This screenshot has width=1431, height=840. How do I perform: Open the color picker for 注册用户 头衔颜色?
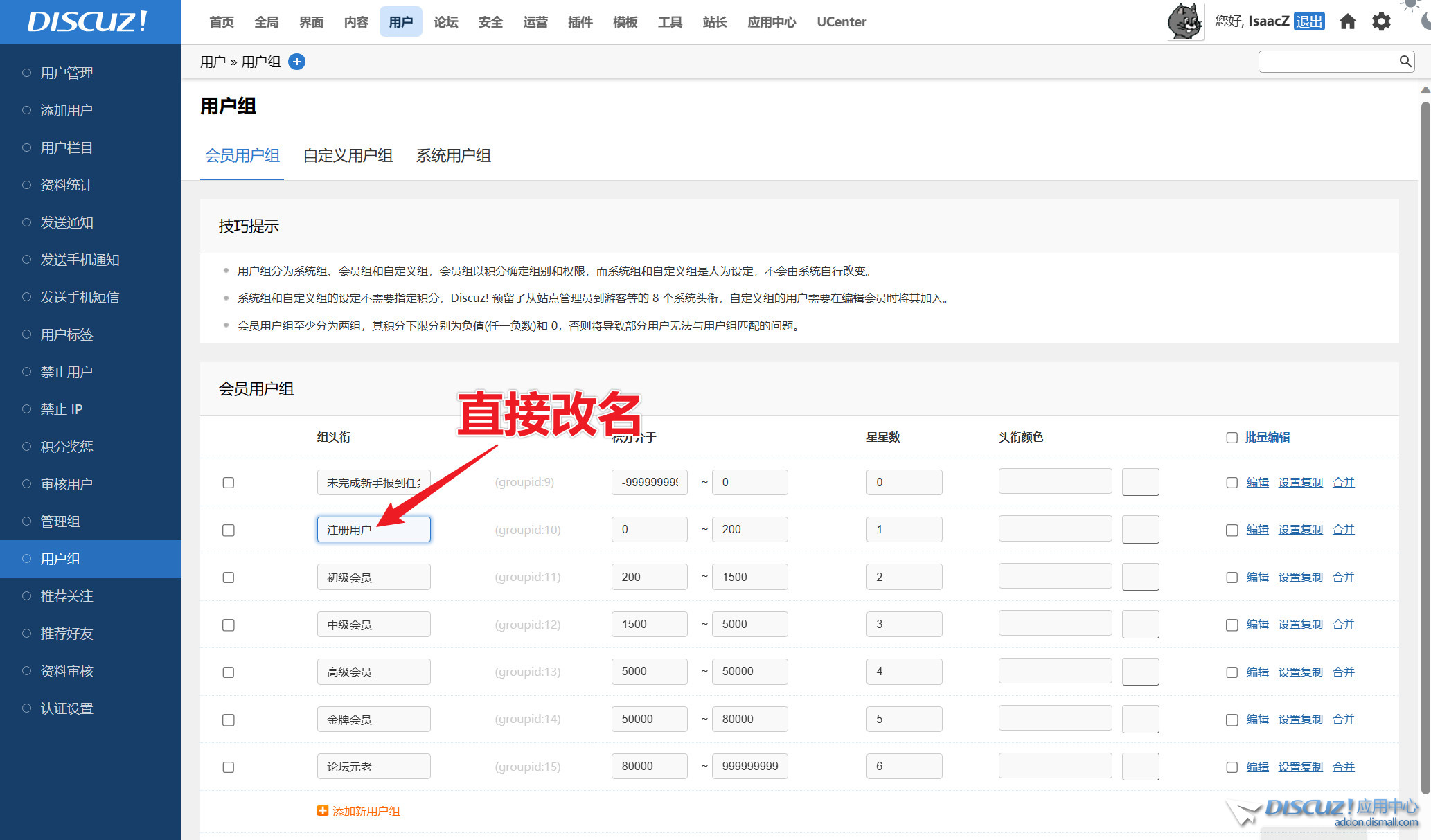[x=1141, y=529]
